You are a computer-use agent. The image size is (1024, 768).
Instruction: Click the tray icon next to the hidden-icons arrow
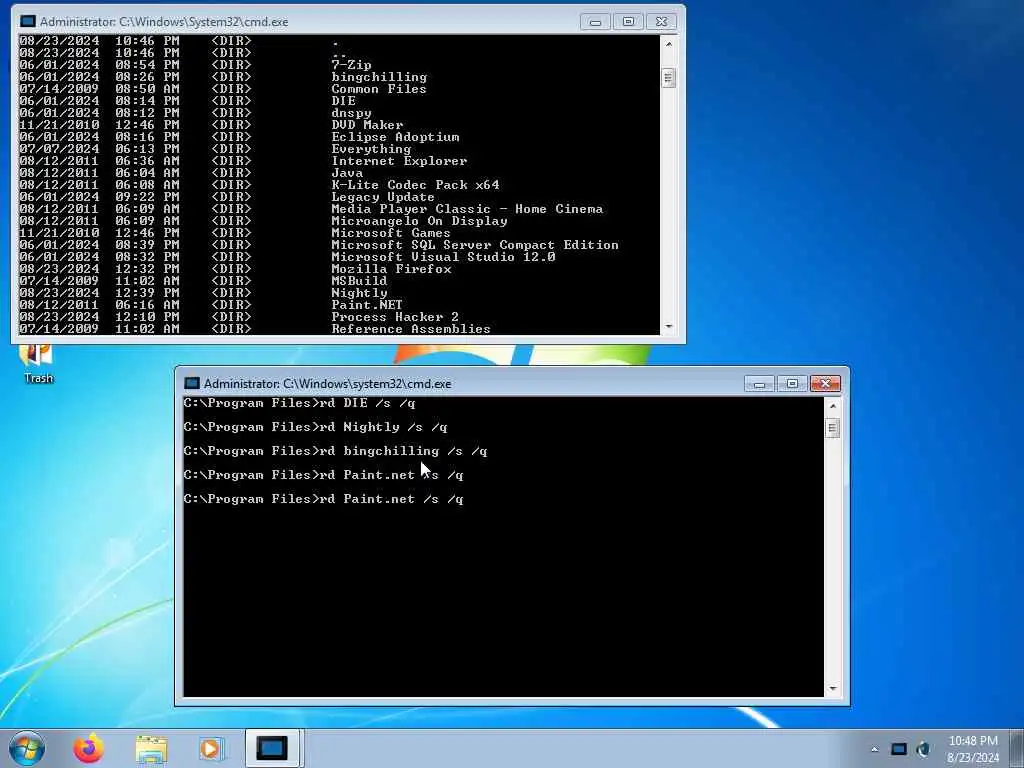pos(899,749)
